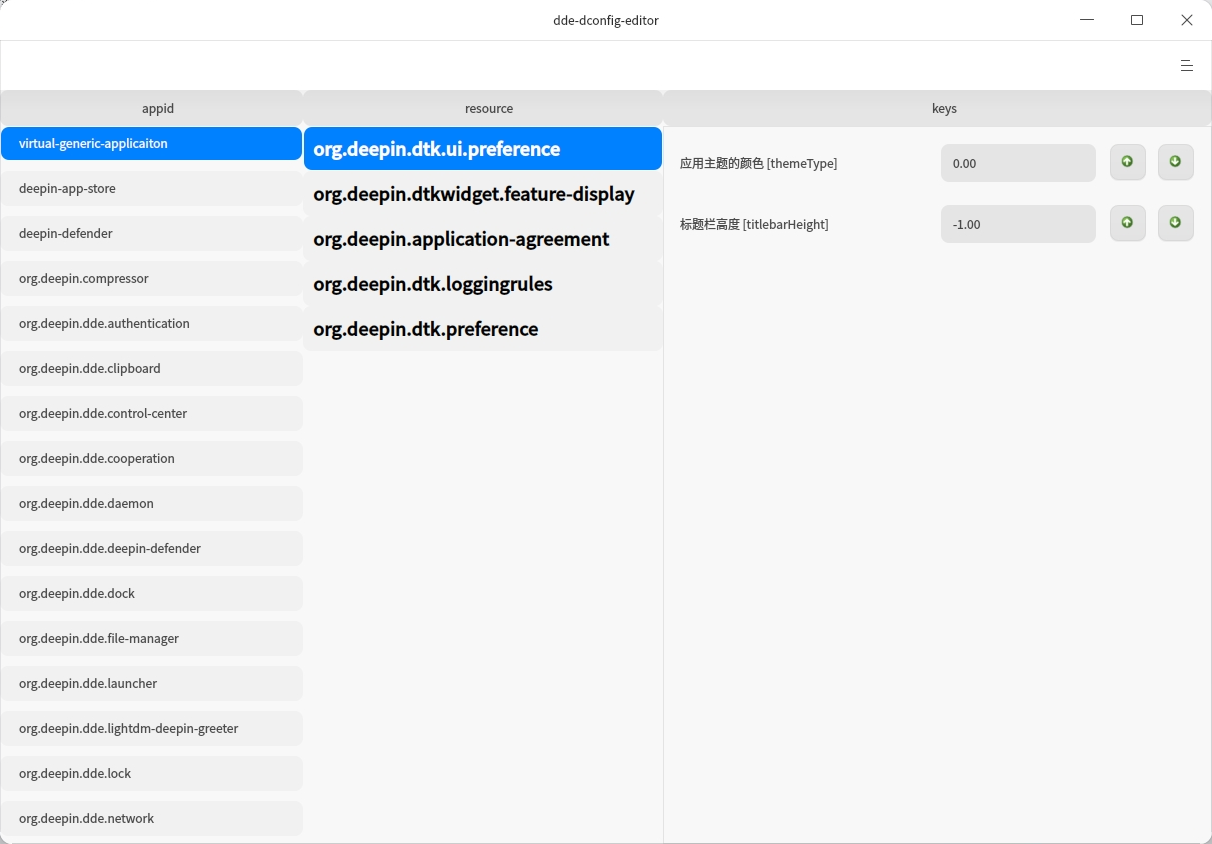Select deepin-app-store in appid list

(x=151, y=189)
